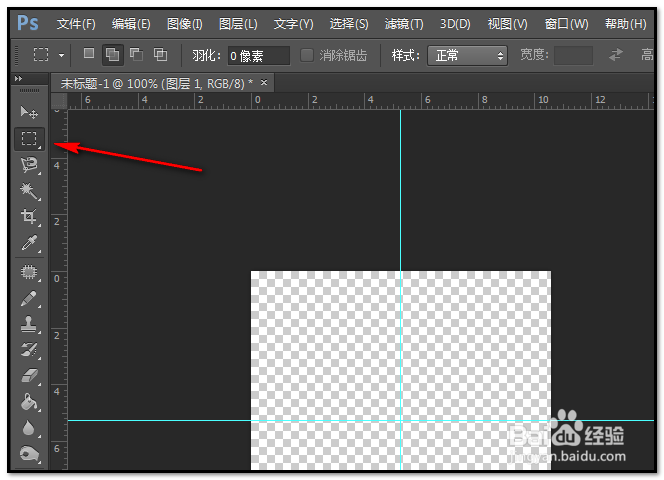Screen dimensions: 664x480
Task: Click the 宽度 width input field
Action: click(573, 55)
